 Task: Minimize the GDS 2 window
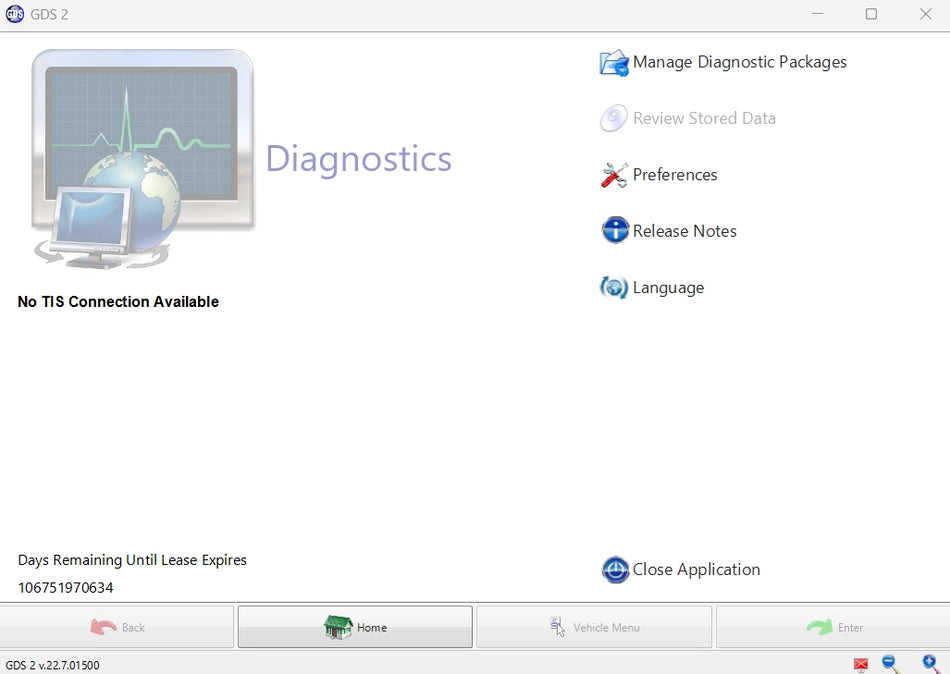point(818,14)
